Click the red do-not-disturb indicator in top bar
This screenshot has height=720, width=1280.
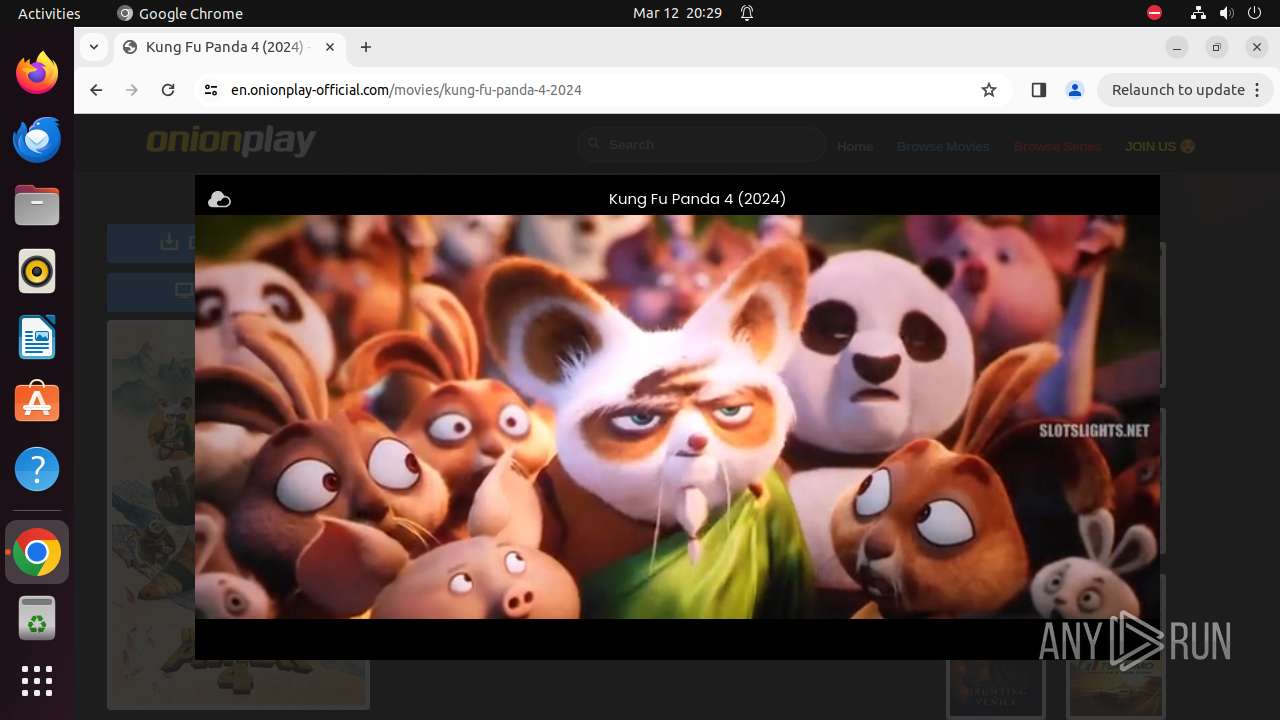pos(1154,13)
